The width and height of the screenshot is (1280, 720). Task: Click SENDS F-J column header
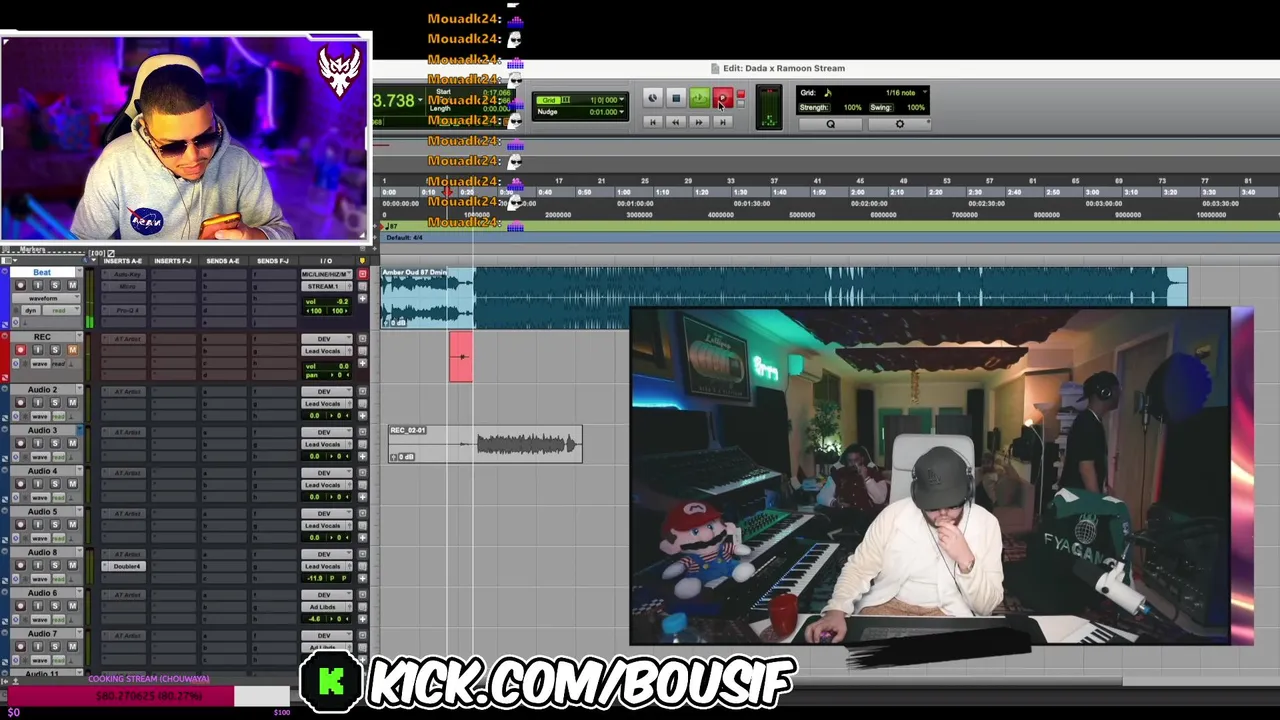pyautogui.click(x=272, y=261)
